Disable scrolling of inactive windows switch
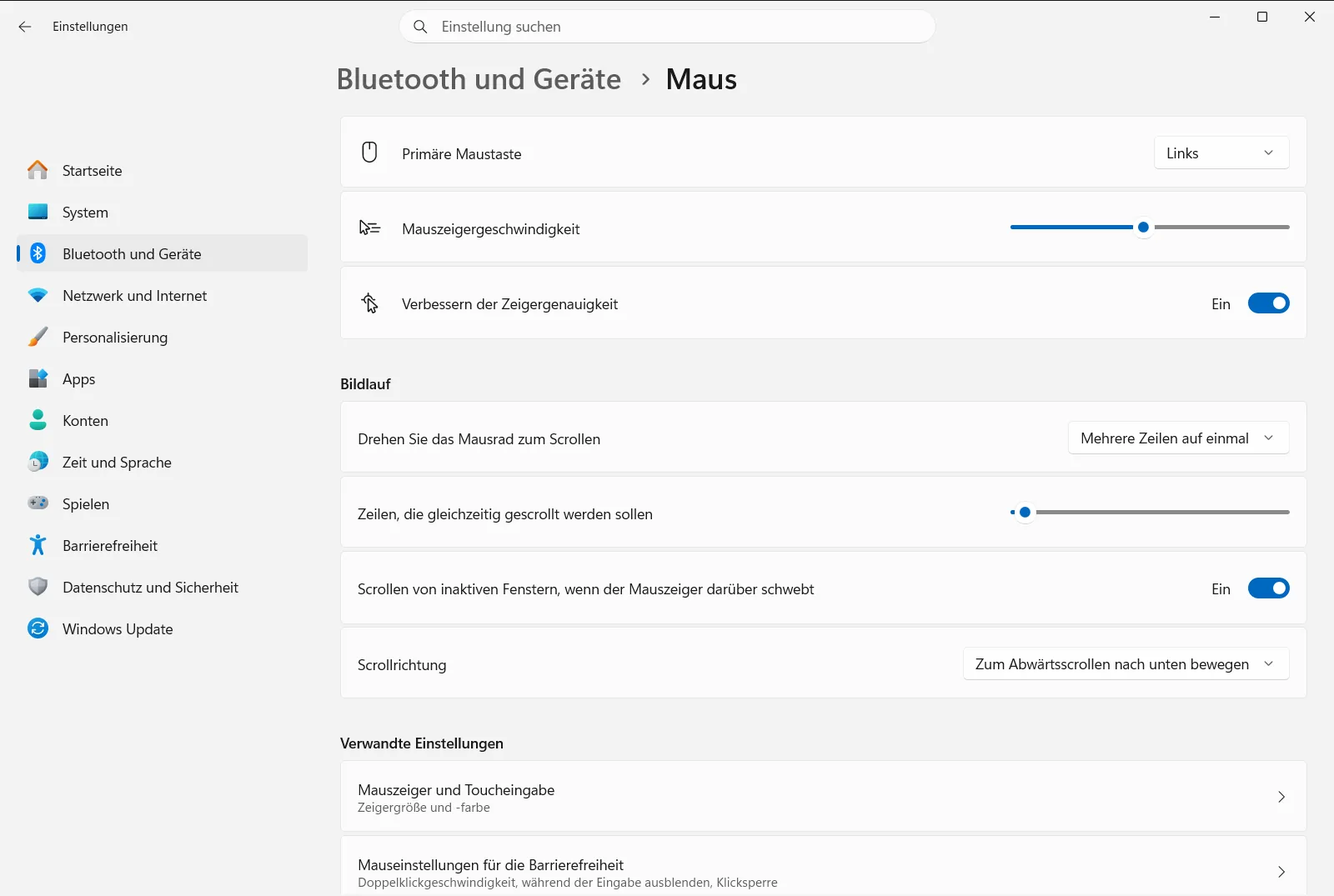Image resolution: width=1334 pixels, height=896 pixels. [x=1268, y=588]
